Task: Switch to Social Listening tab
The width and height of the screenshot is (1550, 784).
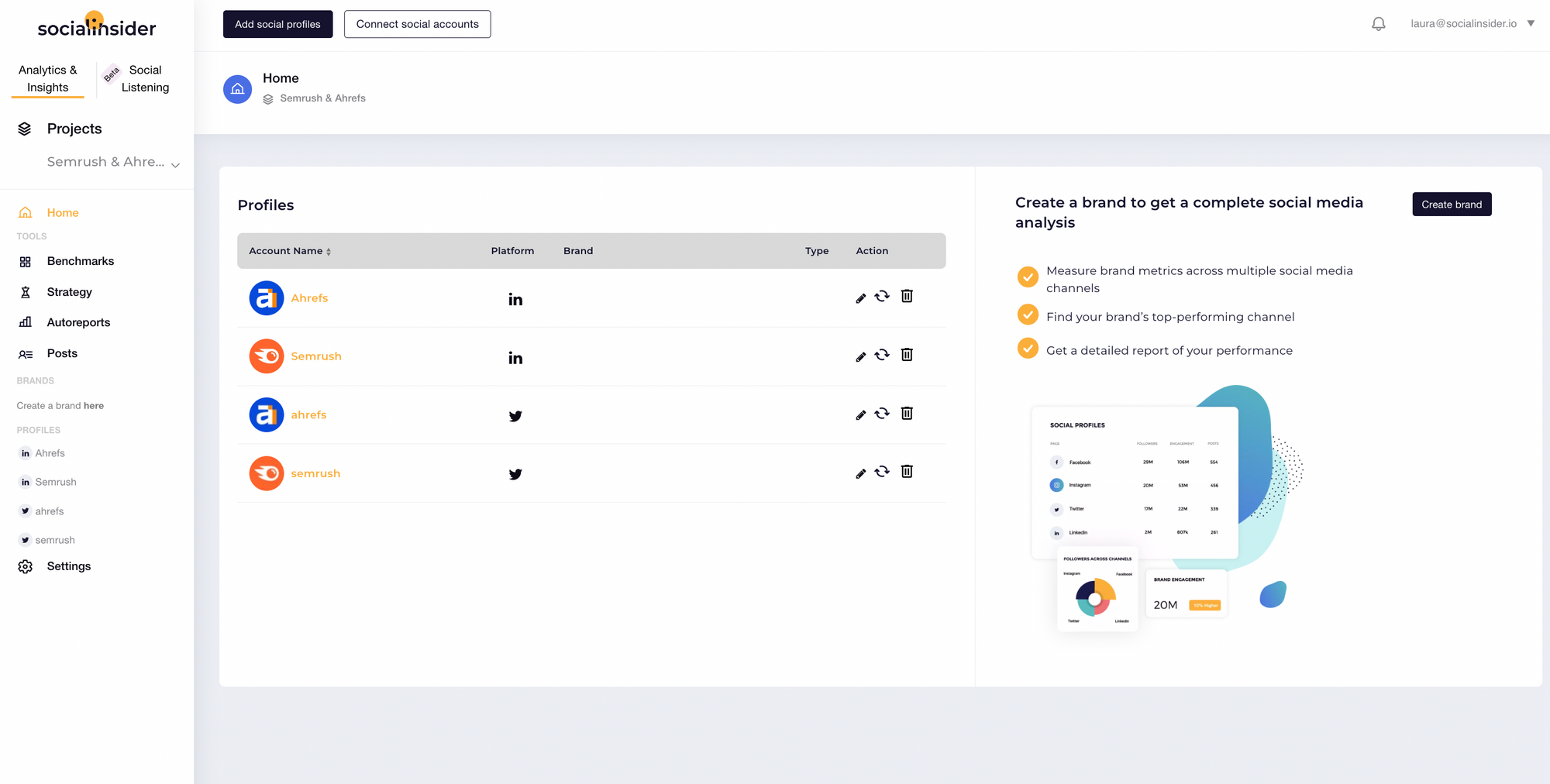Action: 145,79
